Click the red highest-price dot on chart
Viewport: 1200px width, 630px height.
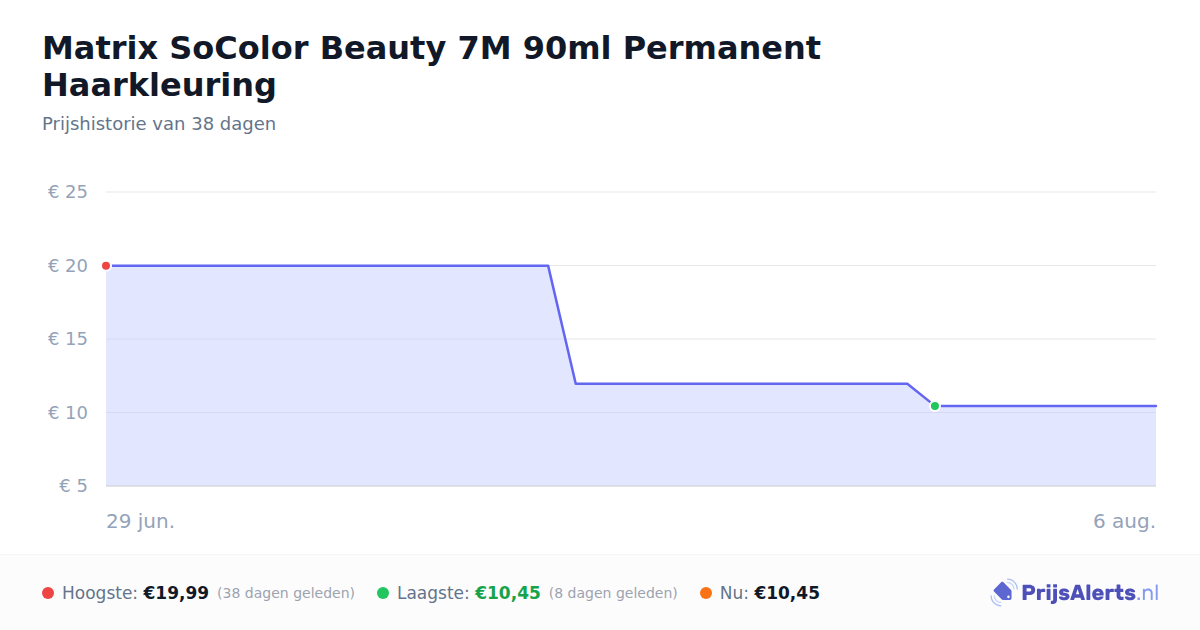point(106,266)
